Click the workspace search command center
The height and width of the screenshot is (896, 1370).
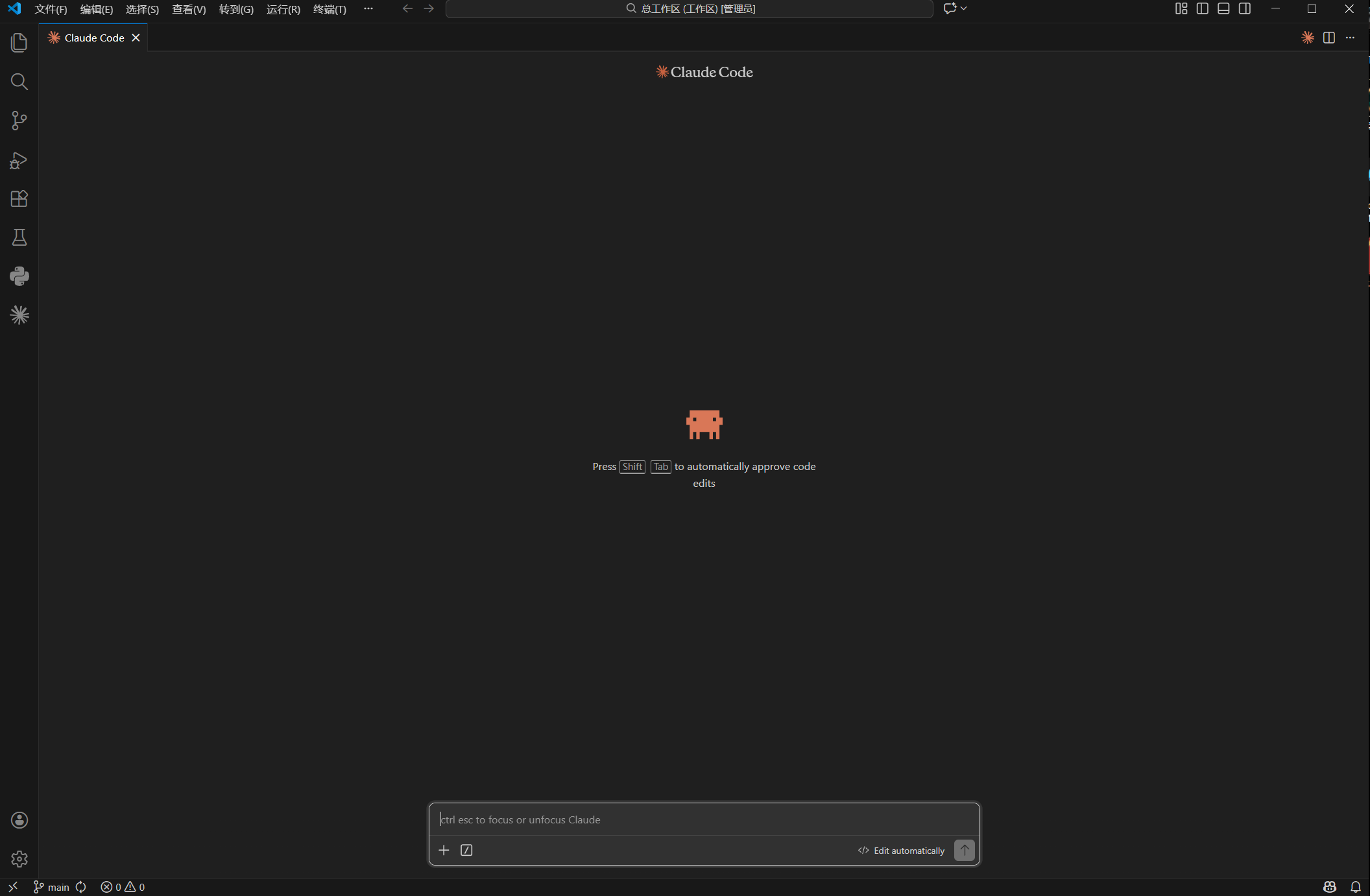pos(690,8)
